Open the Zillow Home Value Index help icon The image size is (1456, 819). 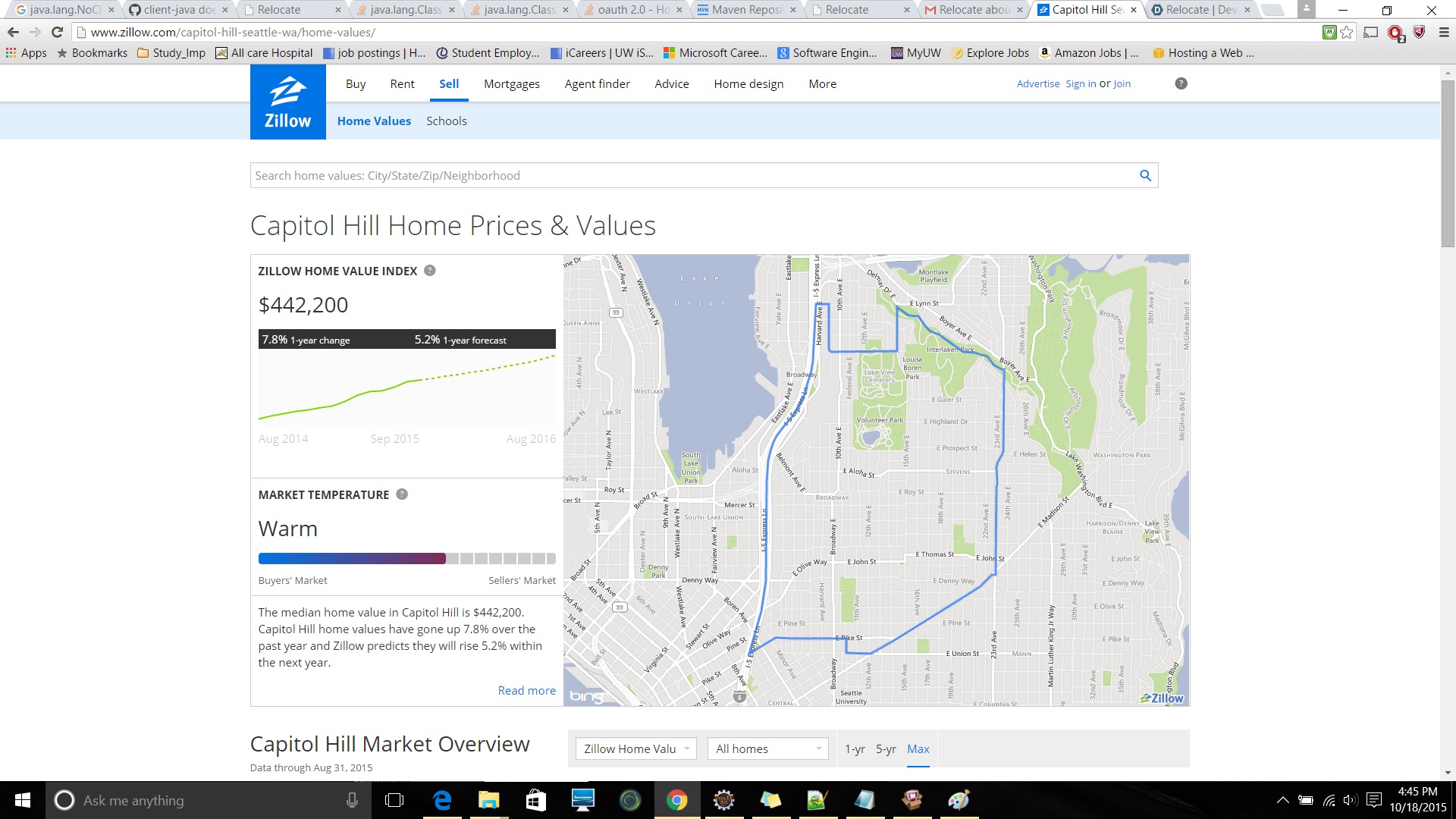point(429,271)
